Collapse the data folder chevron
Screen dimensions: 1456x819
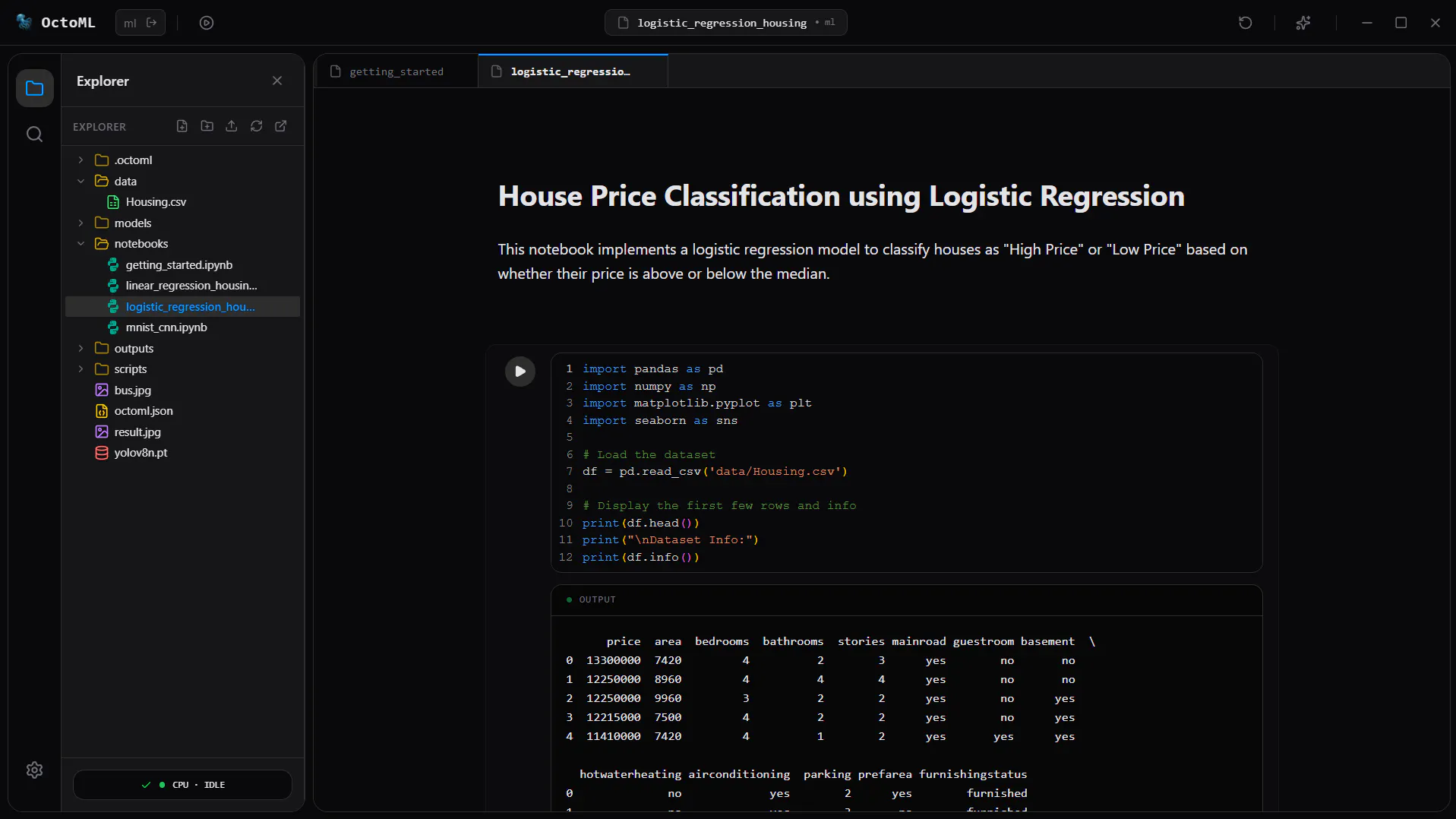pos(81,181)
